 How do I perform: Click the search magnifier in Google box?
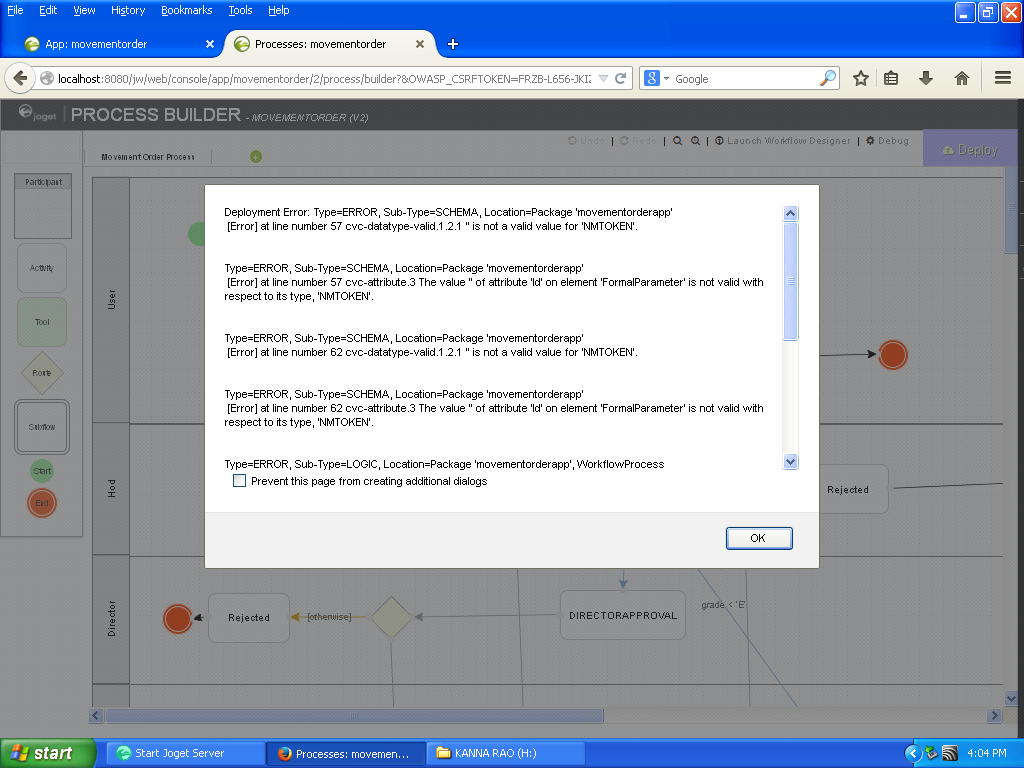coord(827,78)
